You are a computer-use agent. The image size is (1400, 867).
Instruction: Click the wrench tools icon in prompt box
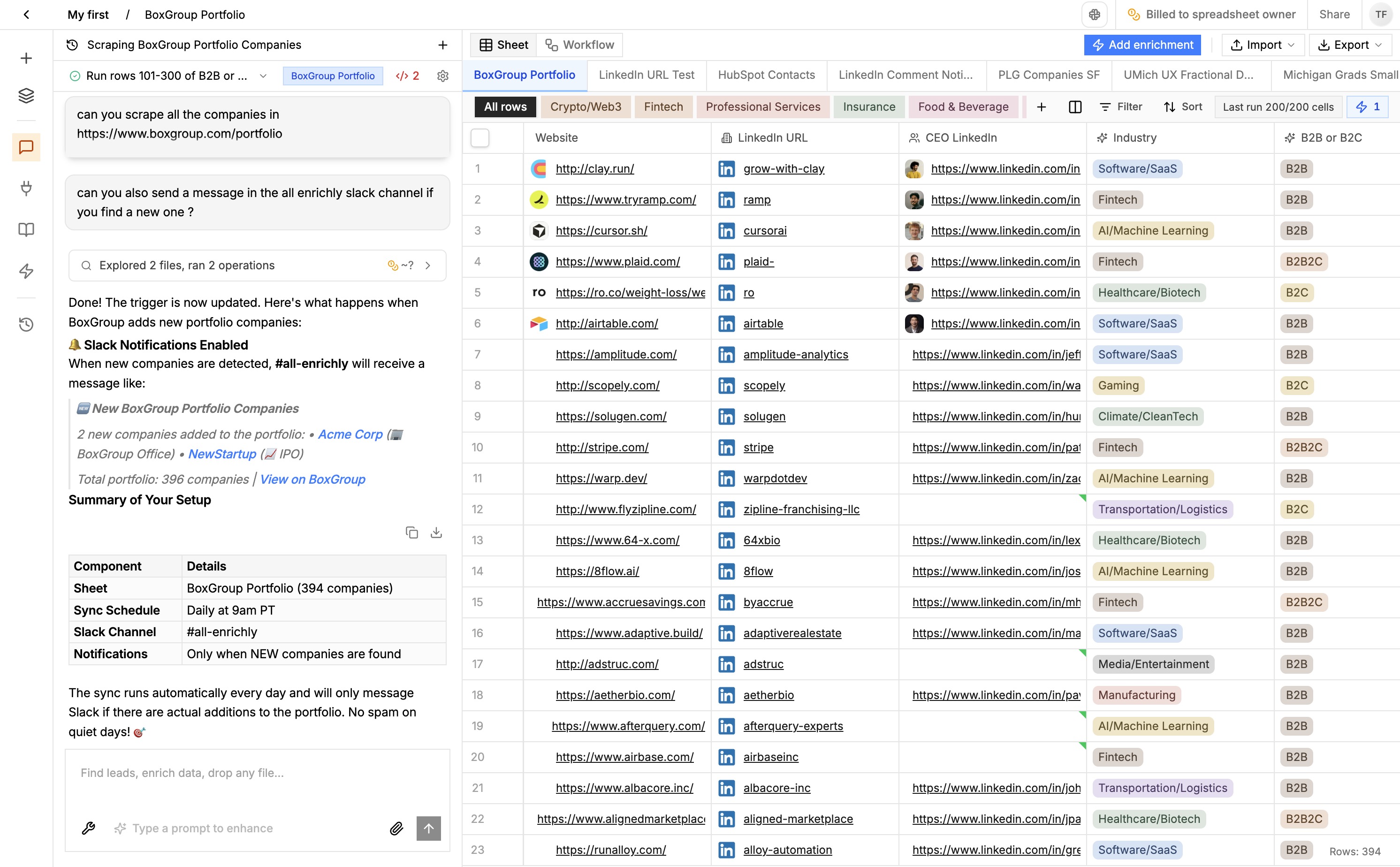pos(88,828)
